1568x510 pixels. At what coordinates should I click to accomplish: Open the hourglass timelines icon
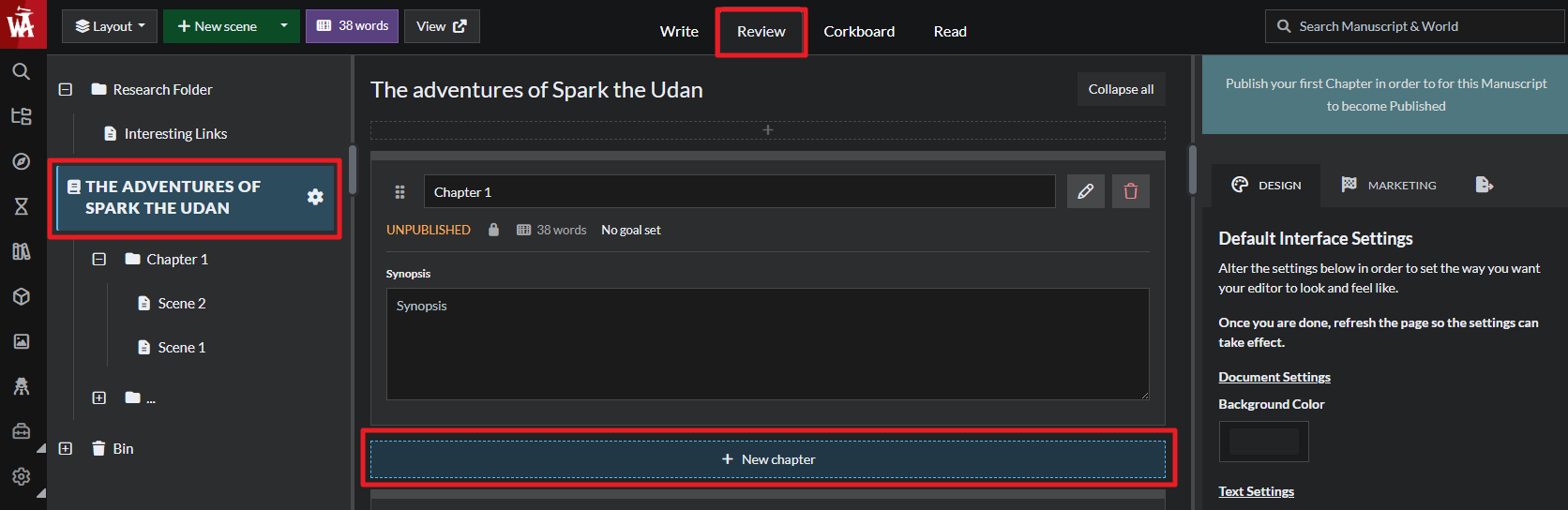tap(21, 206)
